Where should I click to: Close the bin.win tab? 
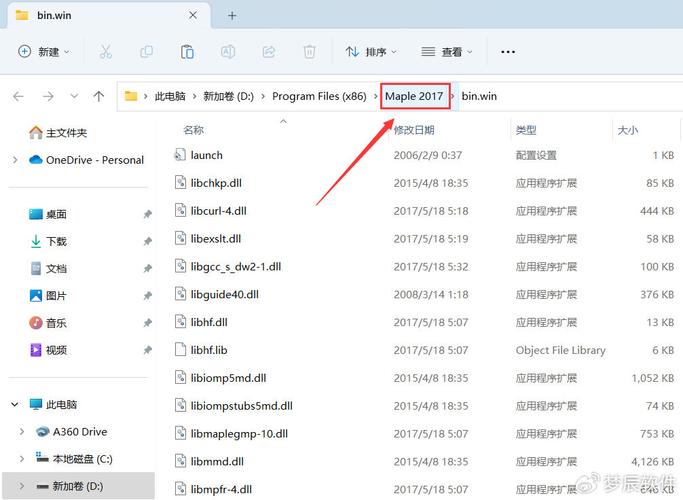click(193, 15)
